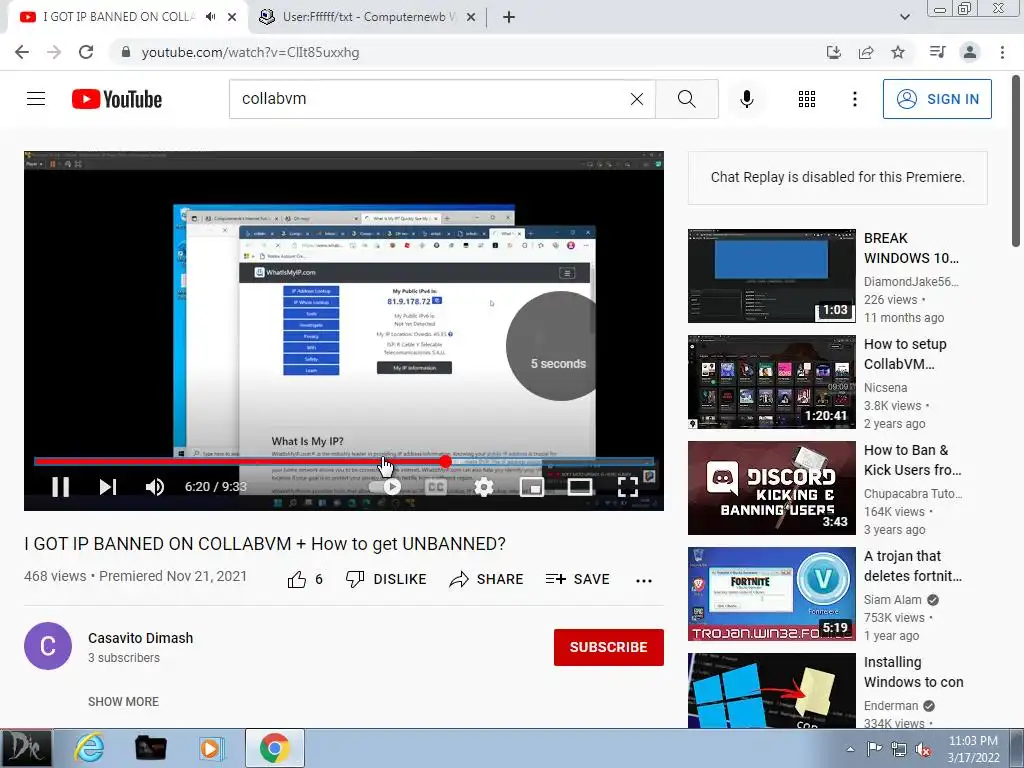Launch Internet Explorer from taskbar
The height and width of the screenshot is (768, 1024).
89,748
